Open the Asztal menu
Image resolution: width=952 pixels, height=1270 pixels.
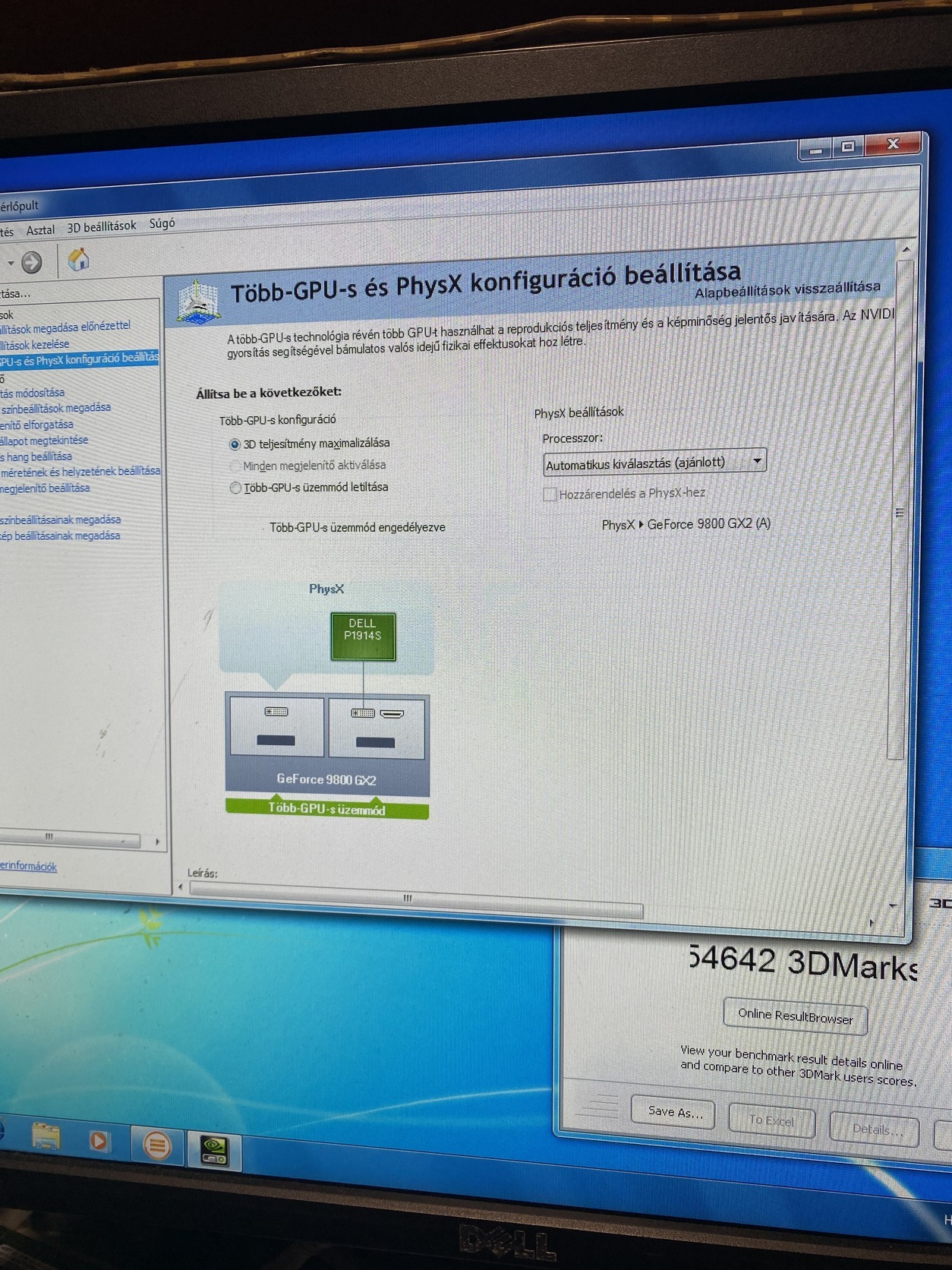click(40, 229)
